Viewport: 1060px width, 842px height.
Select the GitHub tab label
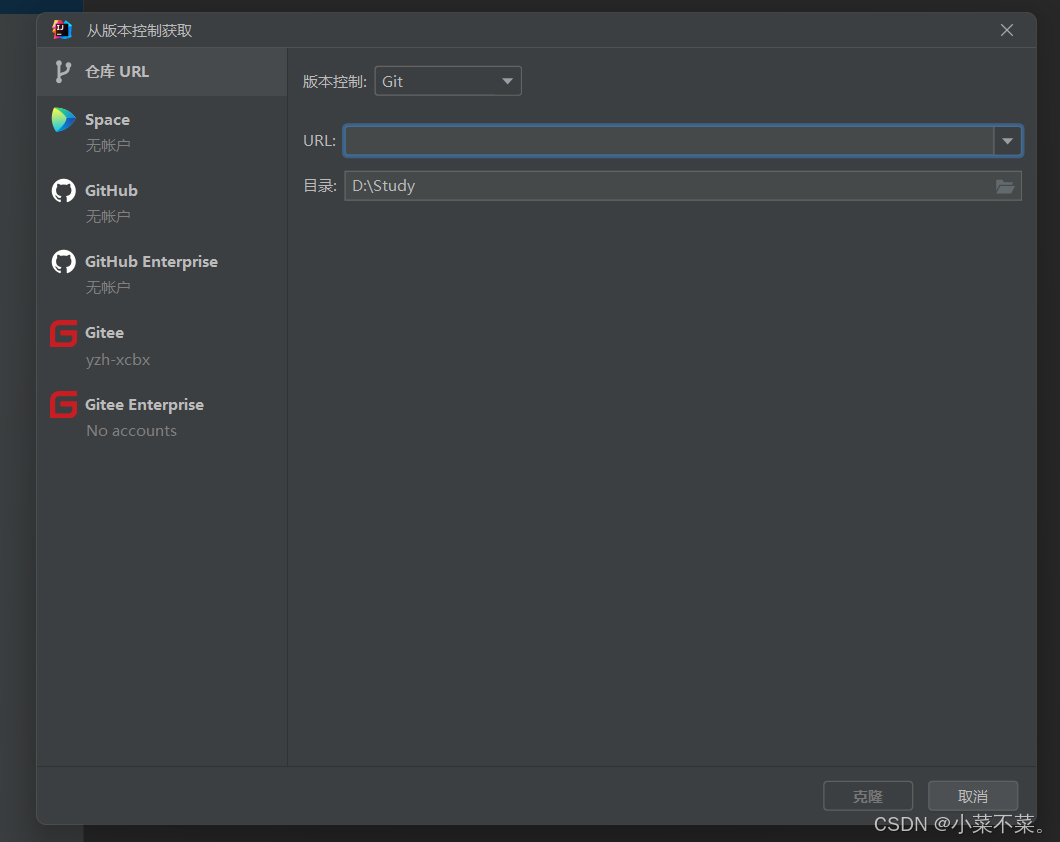pos(112,191)
